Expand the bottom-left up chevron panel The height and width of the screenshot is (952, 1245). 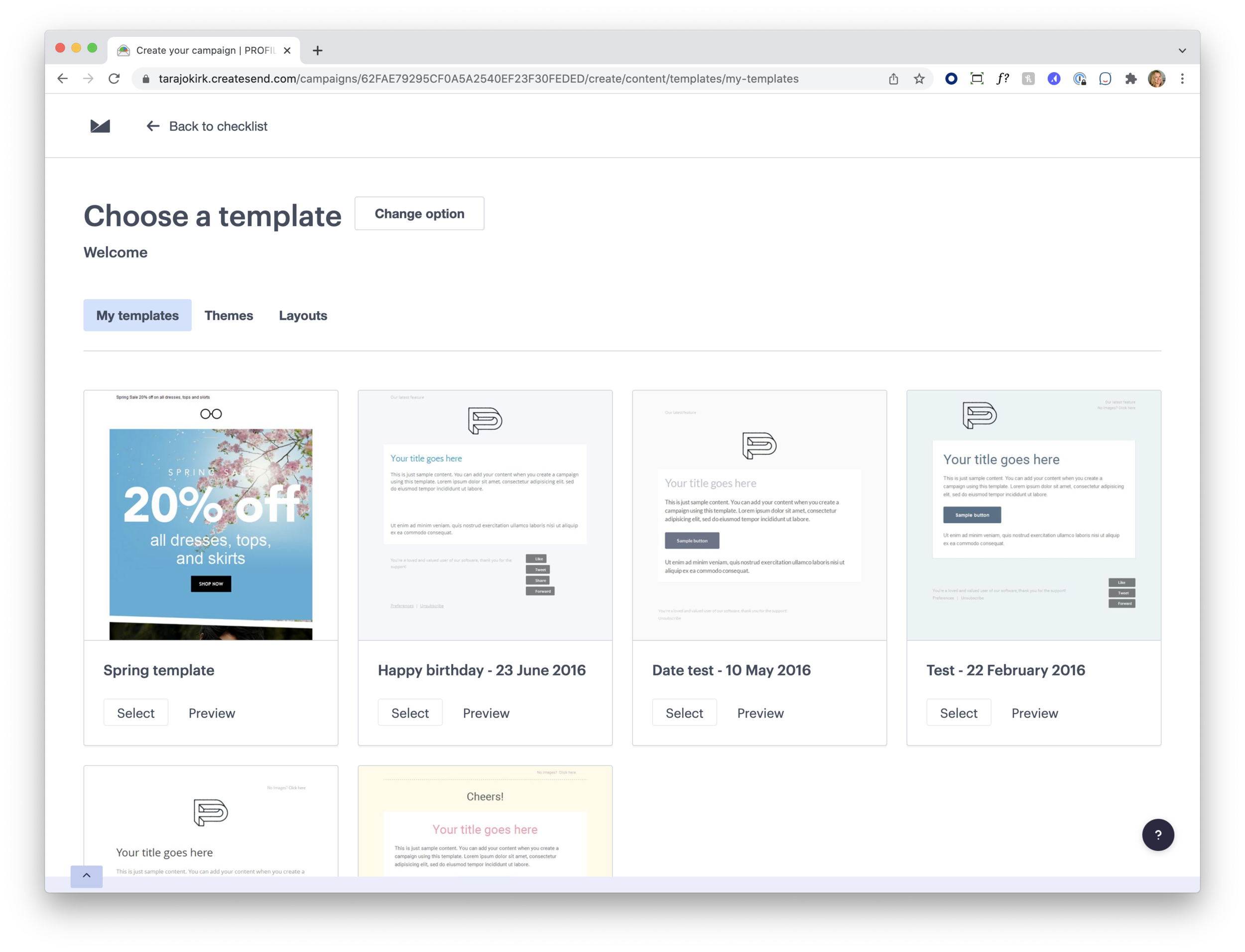click(x=86, y=875)
